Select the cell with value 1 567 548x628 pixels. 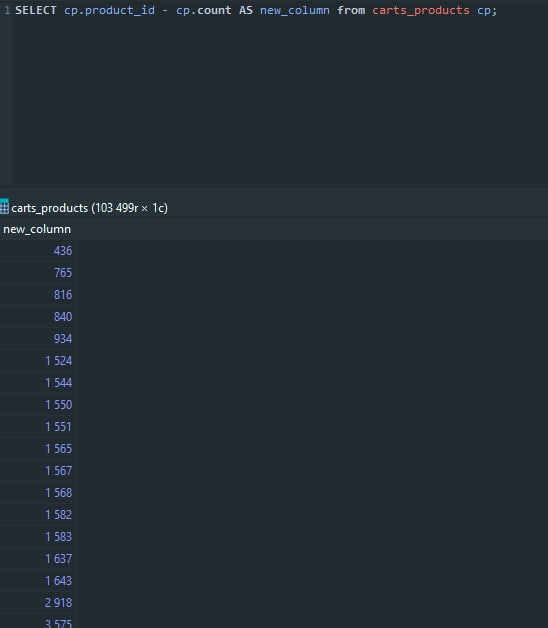[x=38, y=471]
